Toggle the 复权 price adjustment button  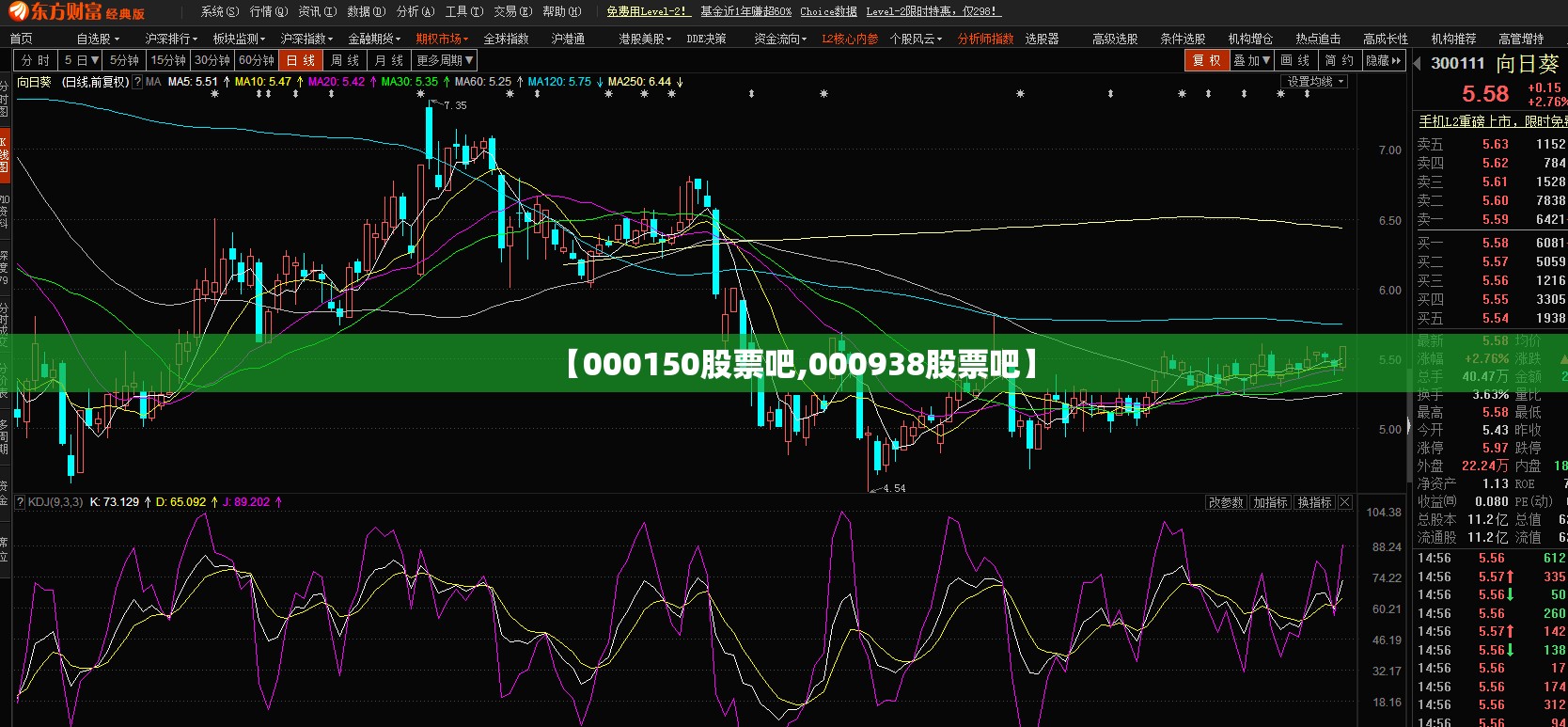pos(1207,60)
